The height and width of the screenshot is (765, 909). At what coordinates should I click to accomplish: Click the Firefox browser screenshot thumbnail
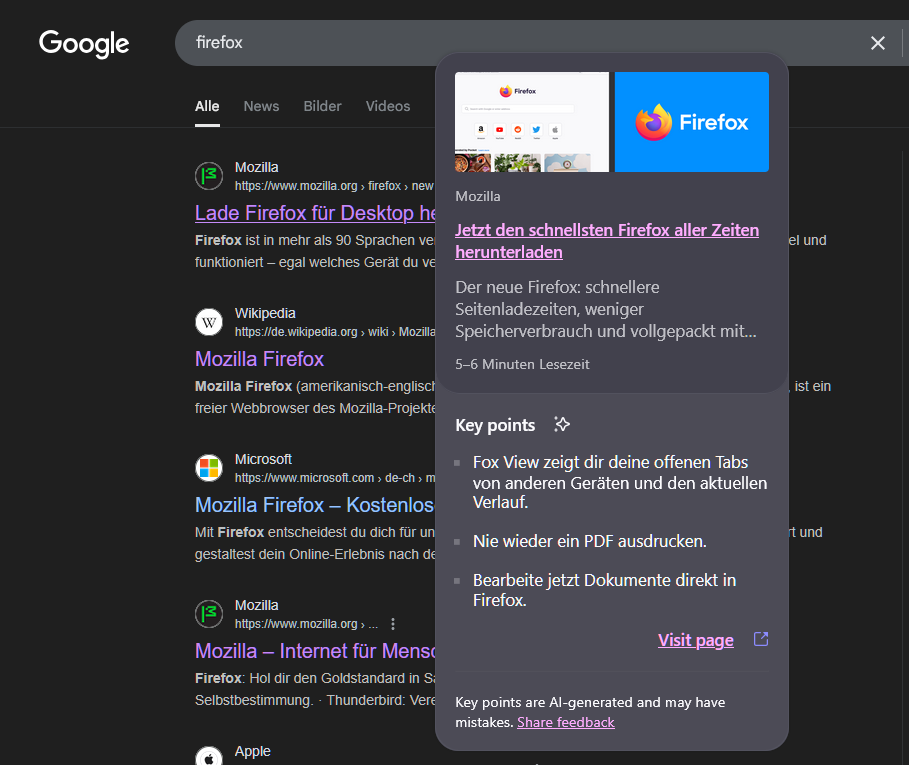coord(532,122)
